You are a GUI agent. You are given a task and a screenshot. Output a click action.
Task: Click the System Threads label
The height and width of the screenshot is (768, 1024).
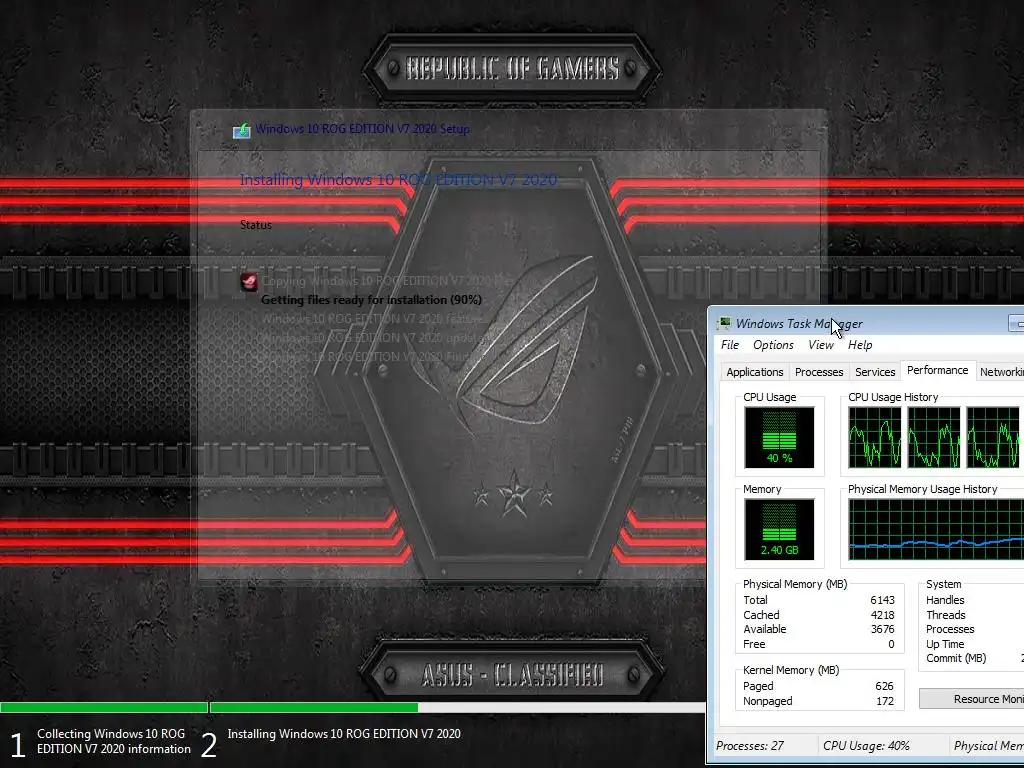point(946,615)
